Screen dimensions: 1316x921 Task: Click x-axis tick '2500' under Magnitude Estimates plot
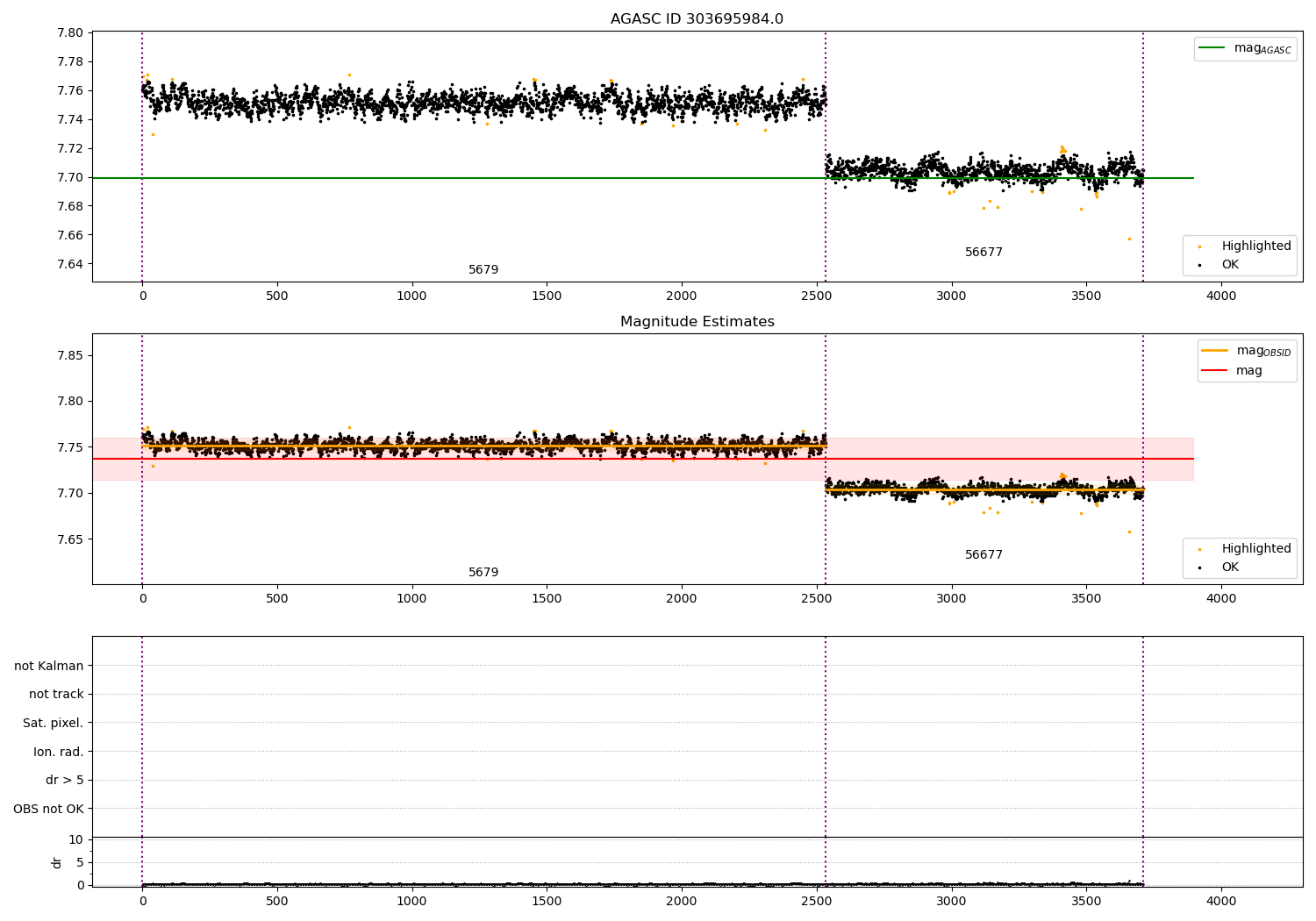[x=817, y=599]
